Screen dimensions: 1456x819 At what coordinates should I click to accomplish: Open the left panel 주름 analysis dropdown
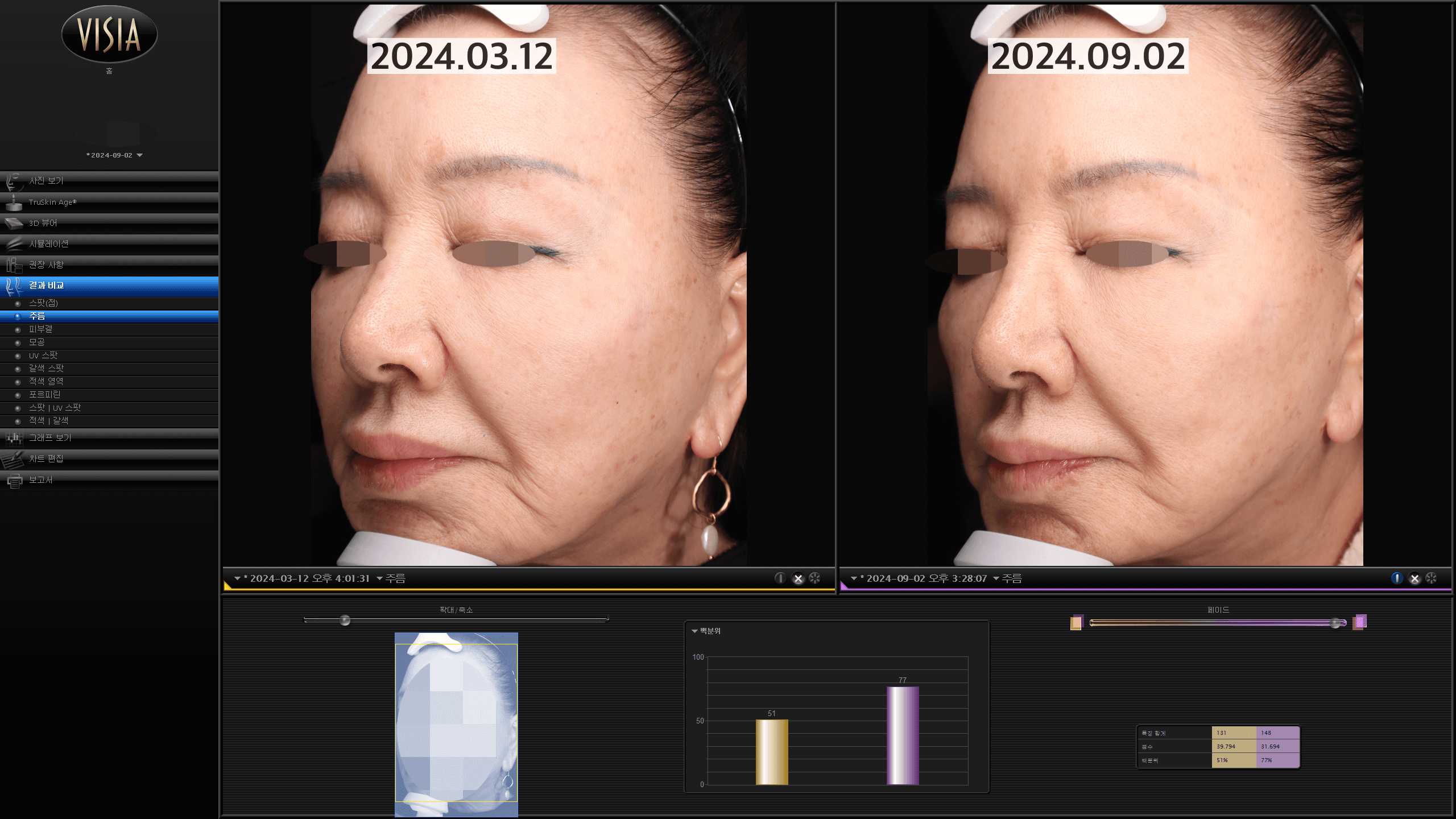tap(391, 578)
